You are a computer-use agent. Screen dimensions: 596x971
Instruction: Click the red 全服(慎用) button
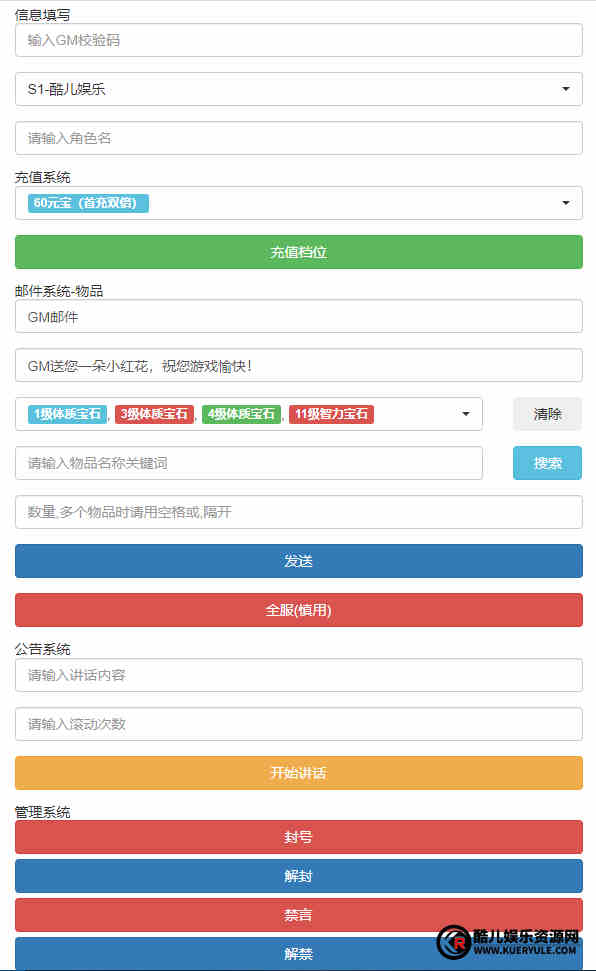[x=298, y=610]
